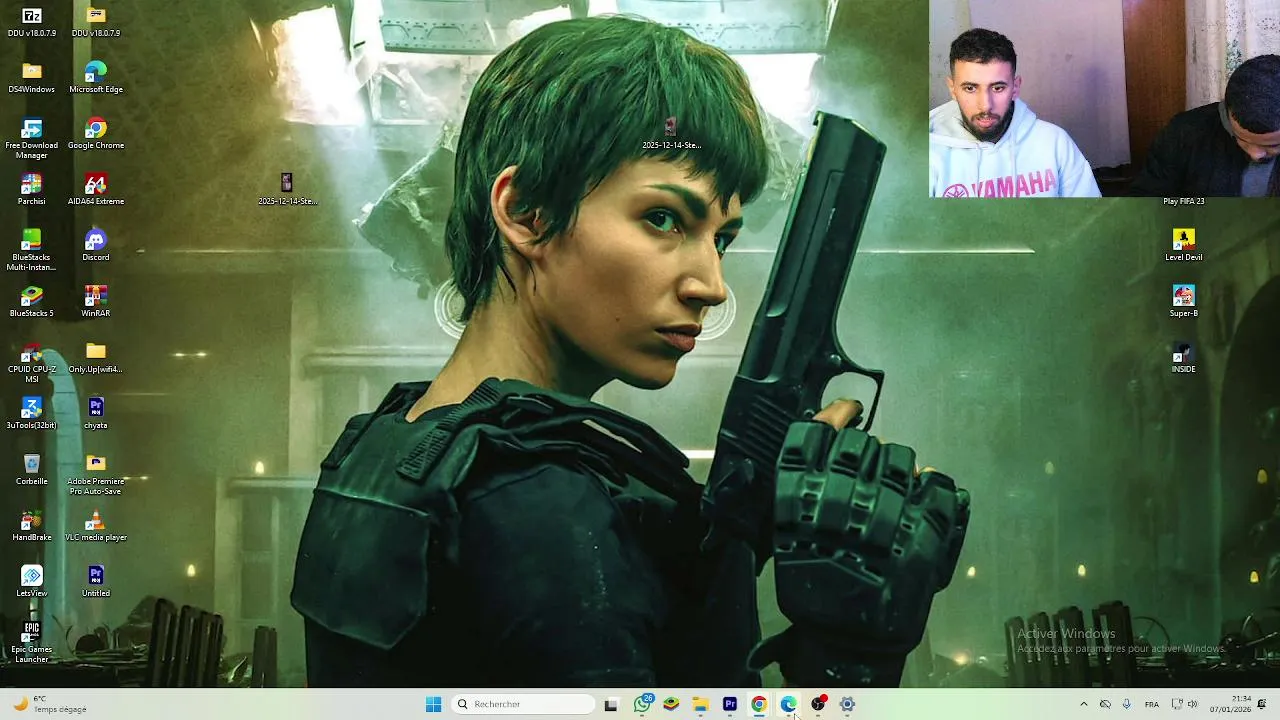Select 2025-12-14-Ste... file beside AIDA64 Extreme
Screen dimensions: 1280x720
pos(287,189)
